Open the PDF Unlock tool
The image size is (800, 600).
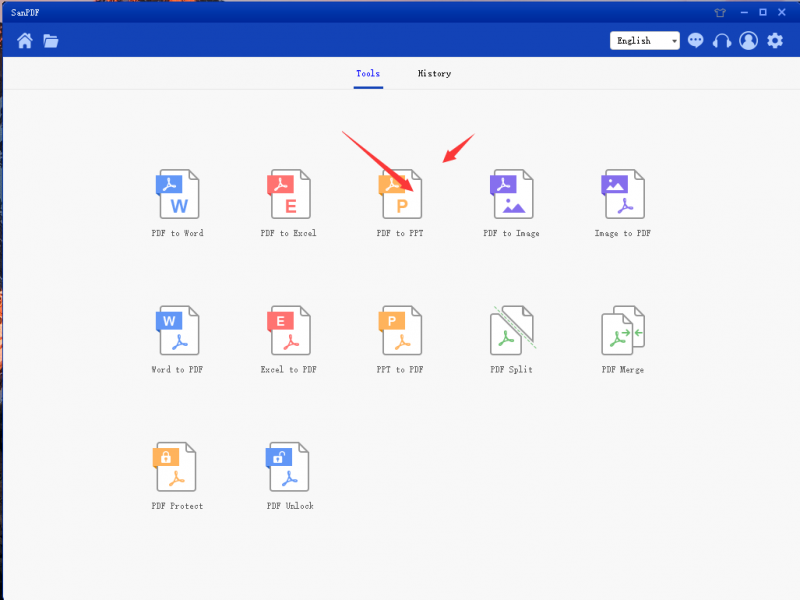[289, 467]
